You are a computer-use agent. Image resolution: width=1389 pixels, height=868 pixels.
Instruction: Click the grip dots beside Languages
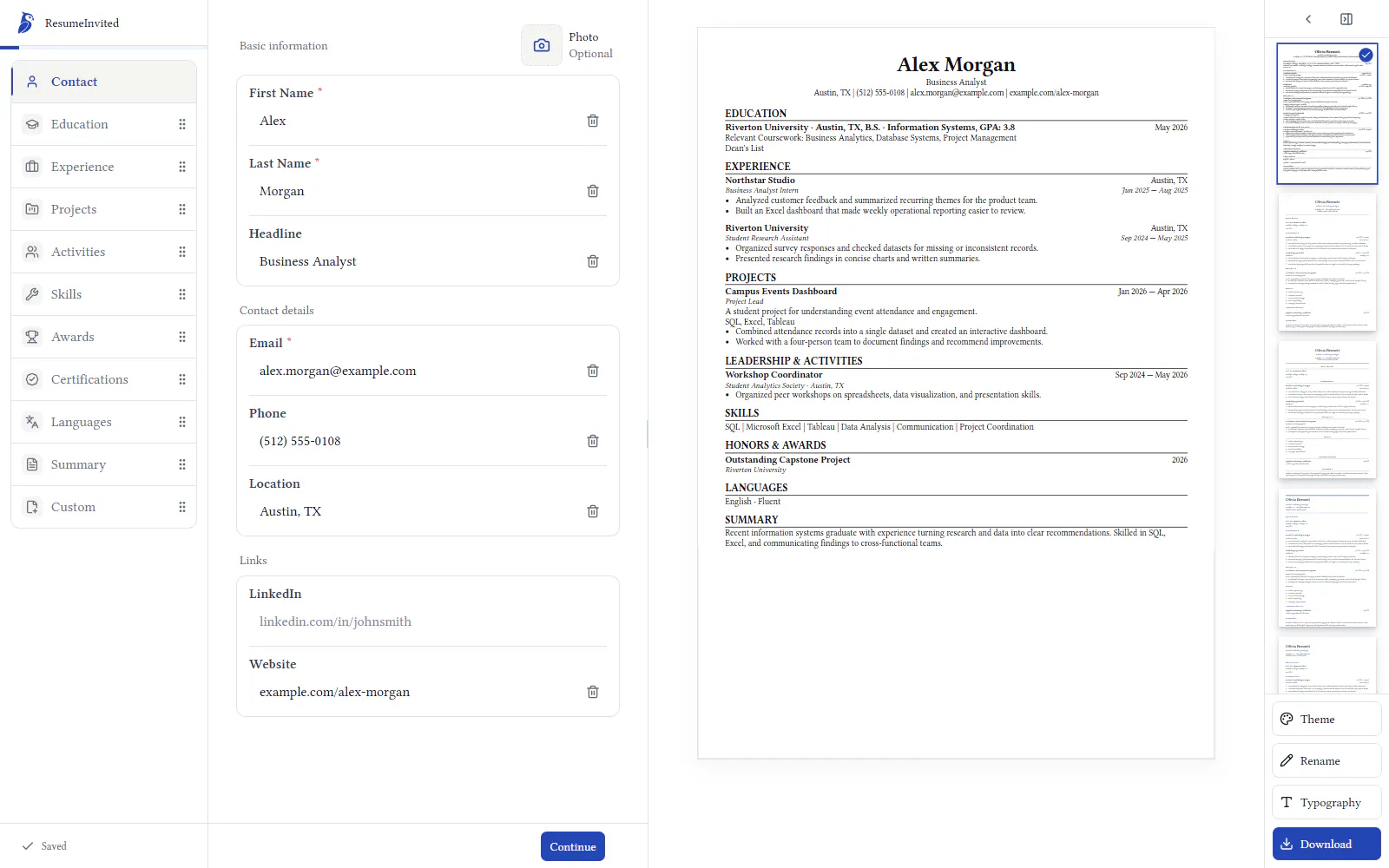point(182,422)
